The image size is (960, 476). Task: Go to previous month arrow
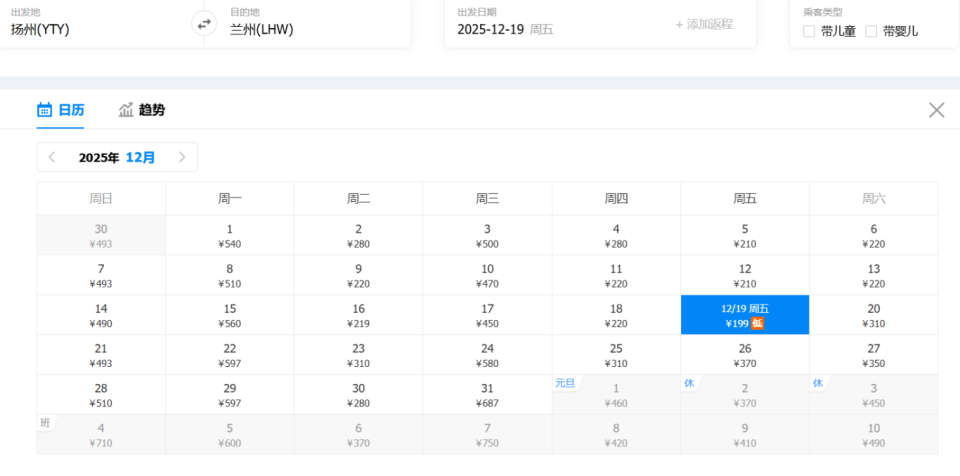(52, 157)
